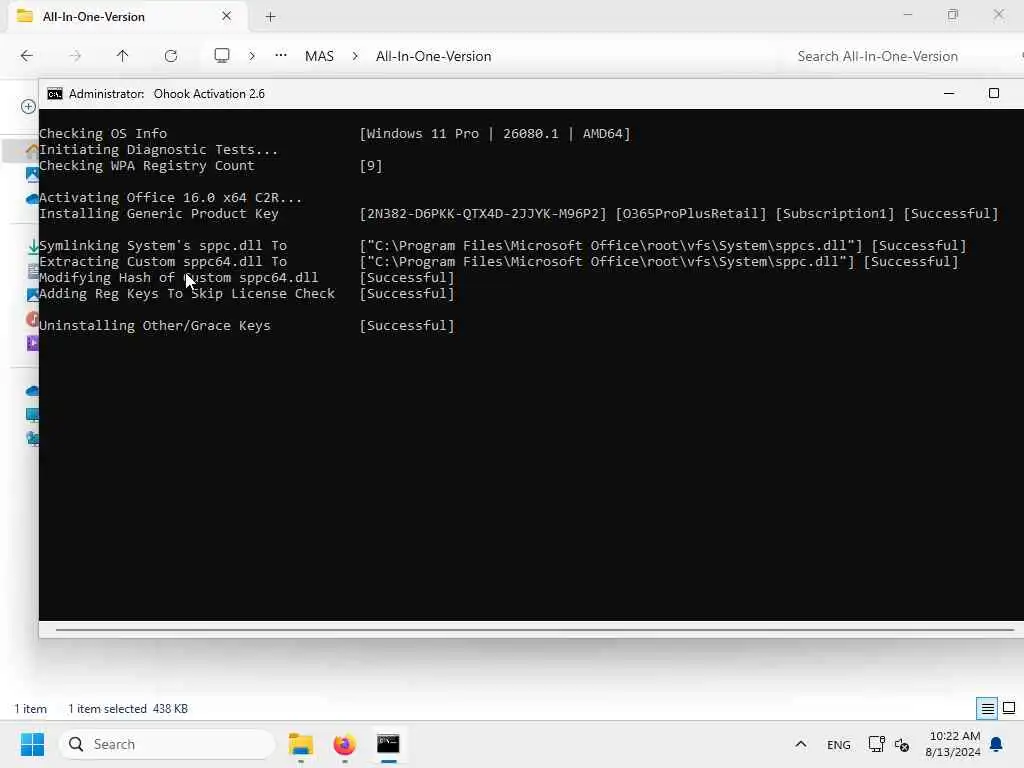Open network status tray icon

[876, 744]
